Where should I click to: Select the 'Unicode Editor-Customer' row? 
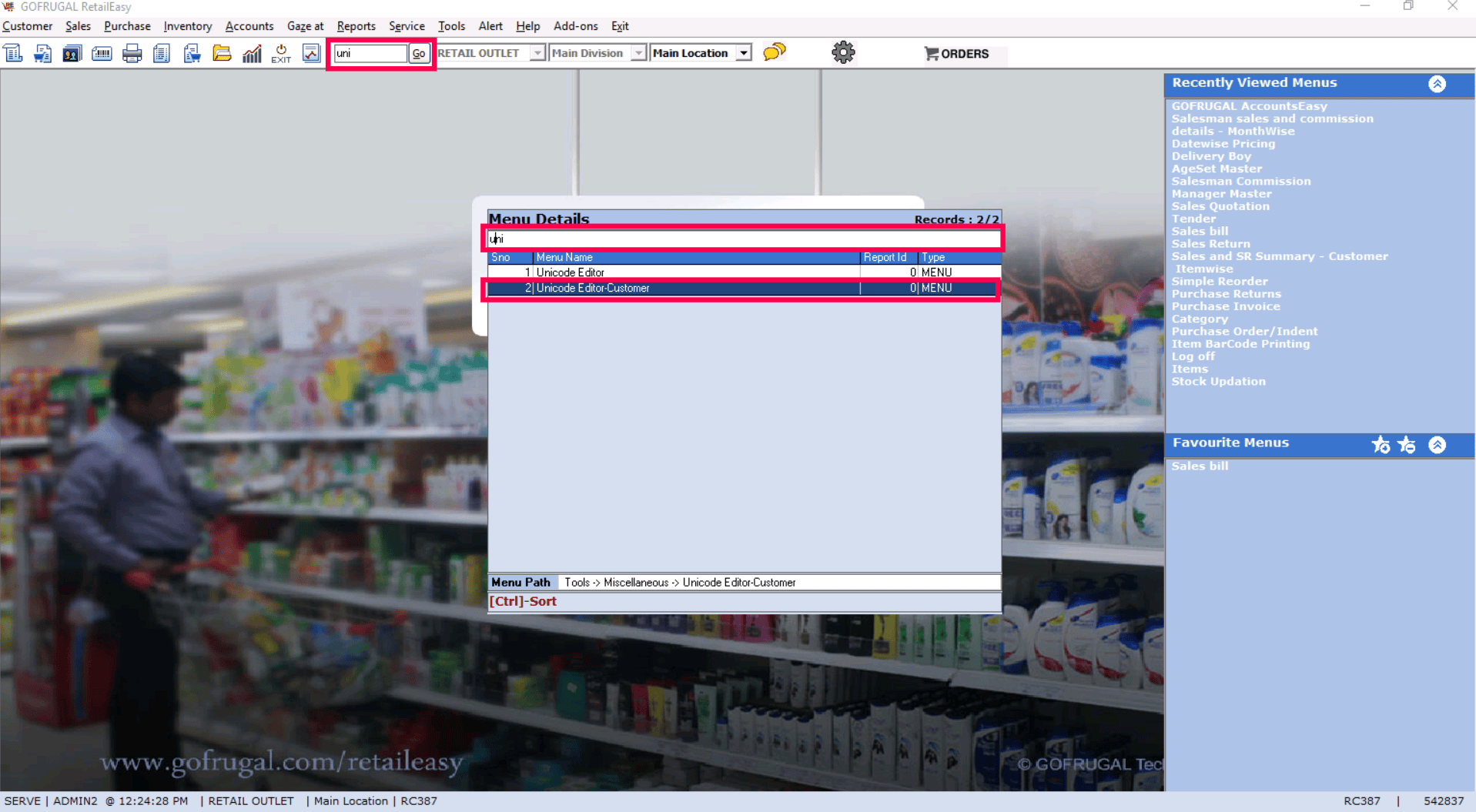pyautogui.click(x=744, y=288)
